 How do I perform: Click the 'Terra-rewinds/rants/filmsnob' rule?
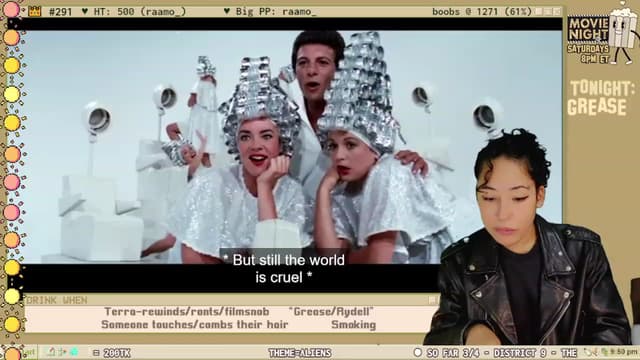pos(187,312)
